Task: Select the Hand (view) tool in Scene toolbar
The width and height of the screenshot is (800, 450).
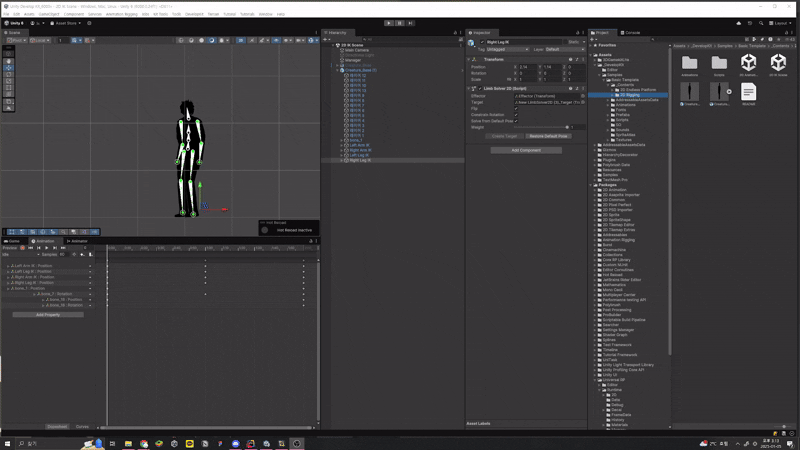Action: pos(9,61)
